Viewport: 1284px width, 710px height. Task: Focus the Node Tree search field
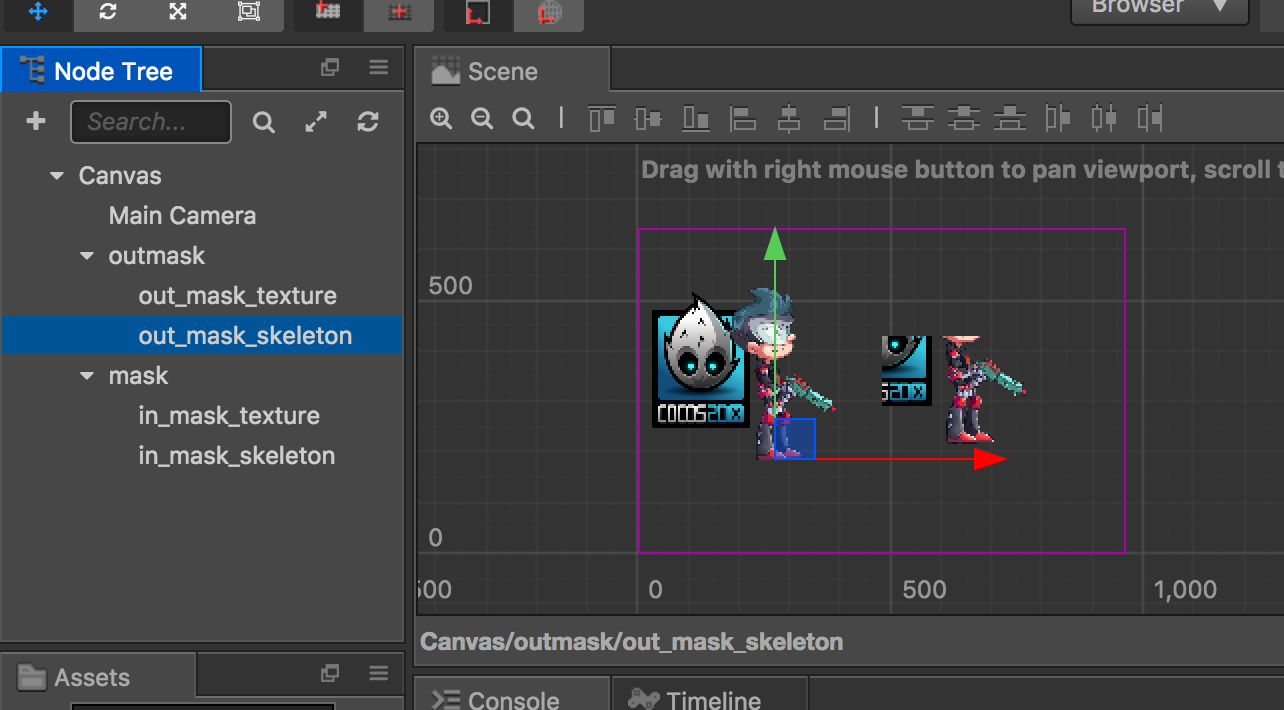151,122
